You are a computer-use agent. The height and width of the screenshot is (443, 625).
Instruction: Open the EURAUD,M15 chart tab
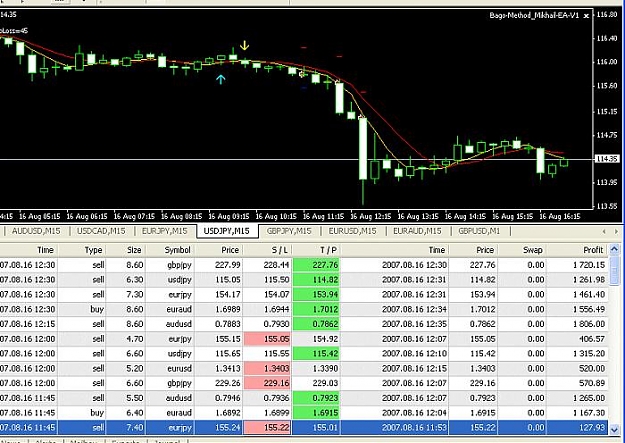417,231
